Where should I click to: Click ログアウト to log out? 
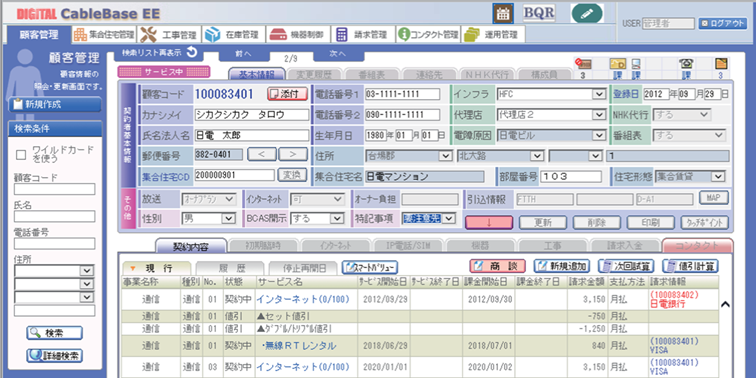(723, 23)
